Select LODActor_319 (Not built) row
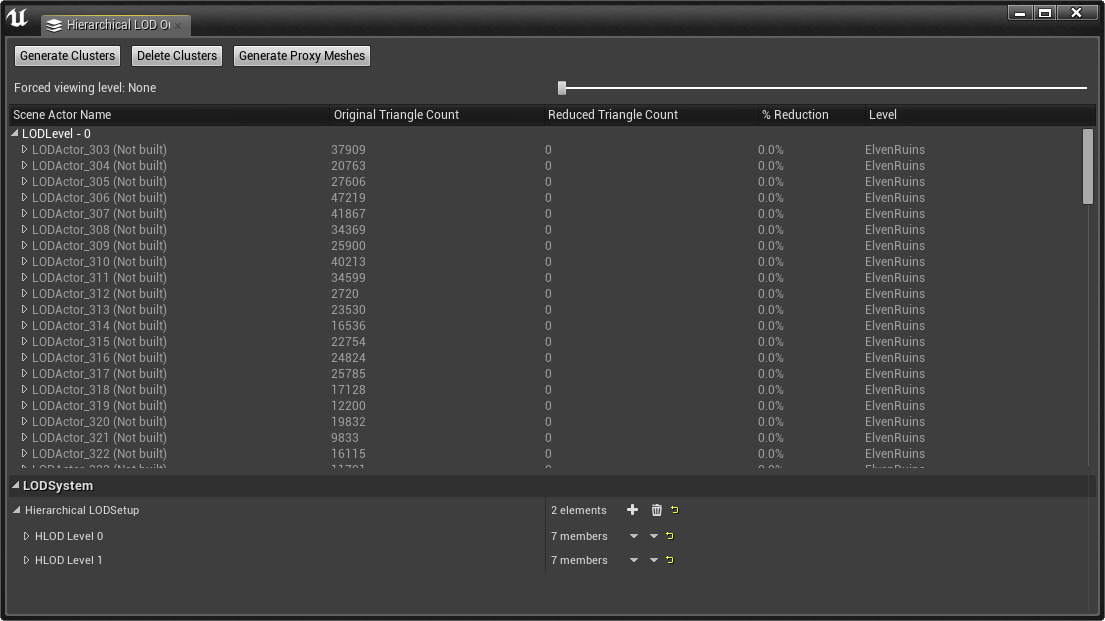 pyautogui.click(x=545, y=405)
